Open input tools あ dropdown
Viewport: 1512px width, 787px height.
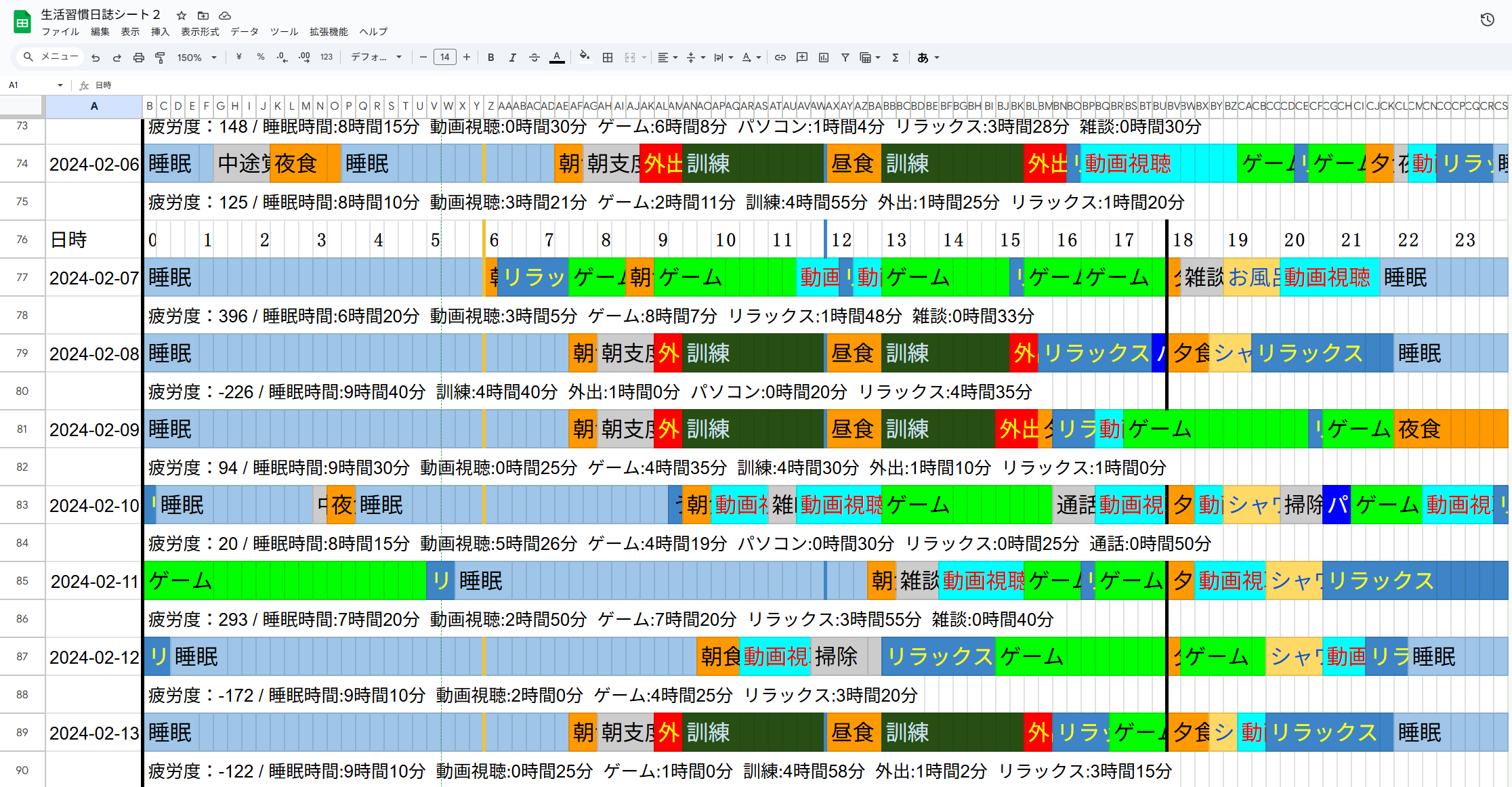tap(928, 58)
